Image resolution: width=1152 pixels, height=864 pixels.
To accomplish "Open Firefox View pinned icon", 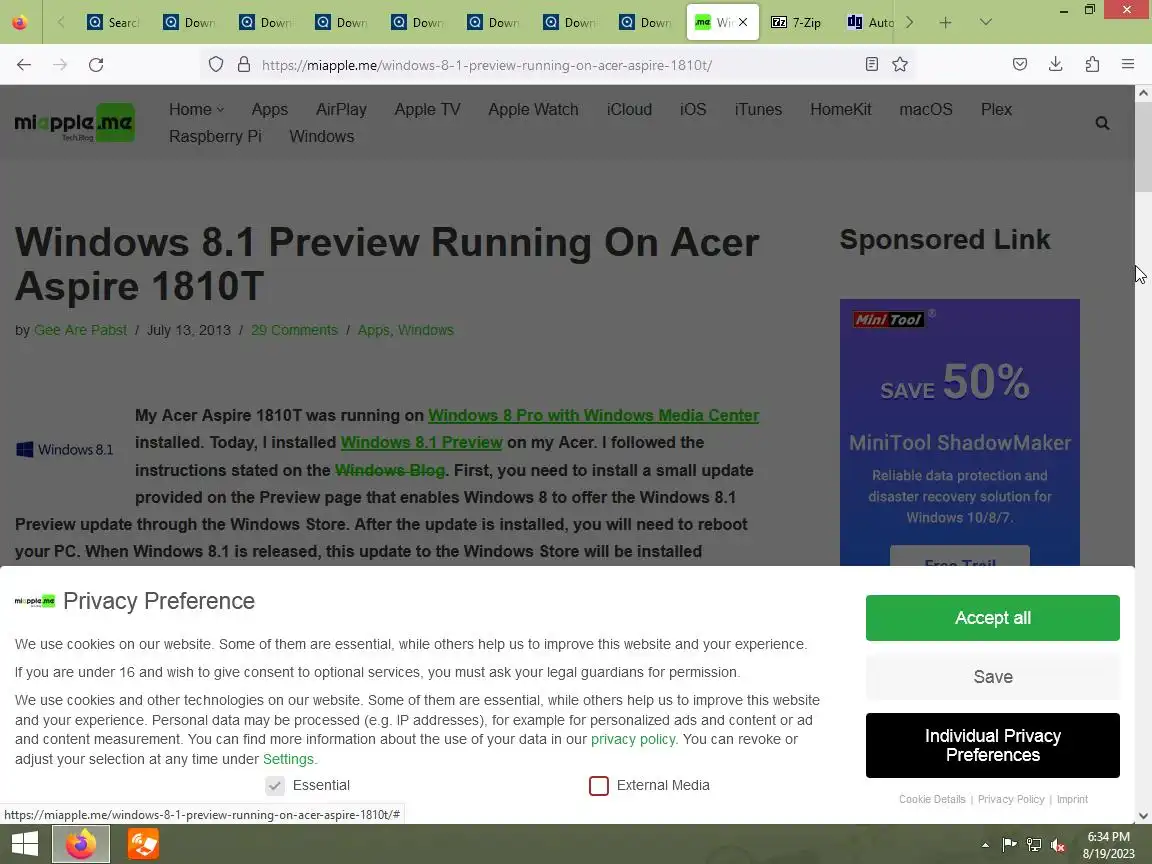I will [x=20, y=23].
